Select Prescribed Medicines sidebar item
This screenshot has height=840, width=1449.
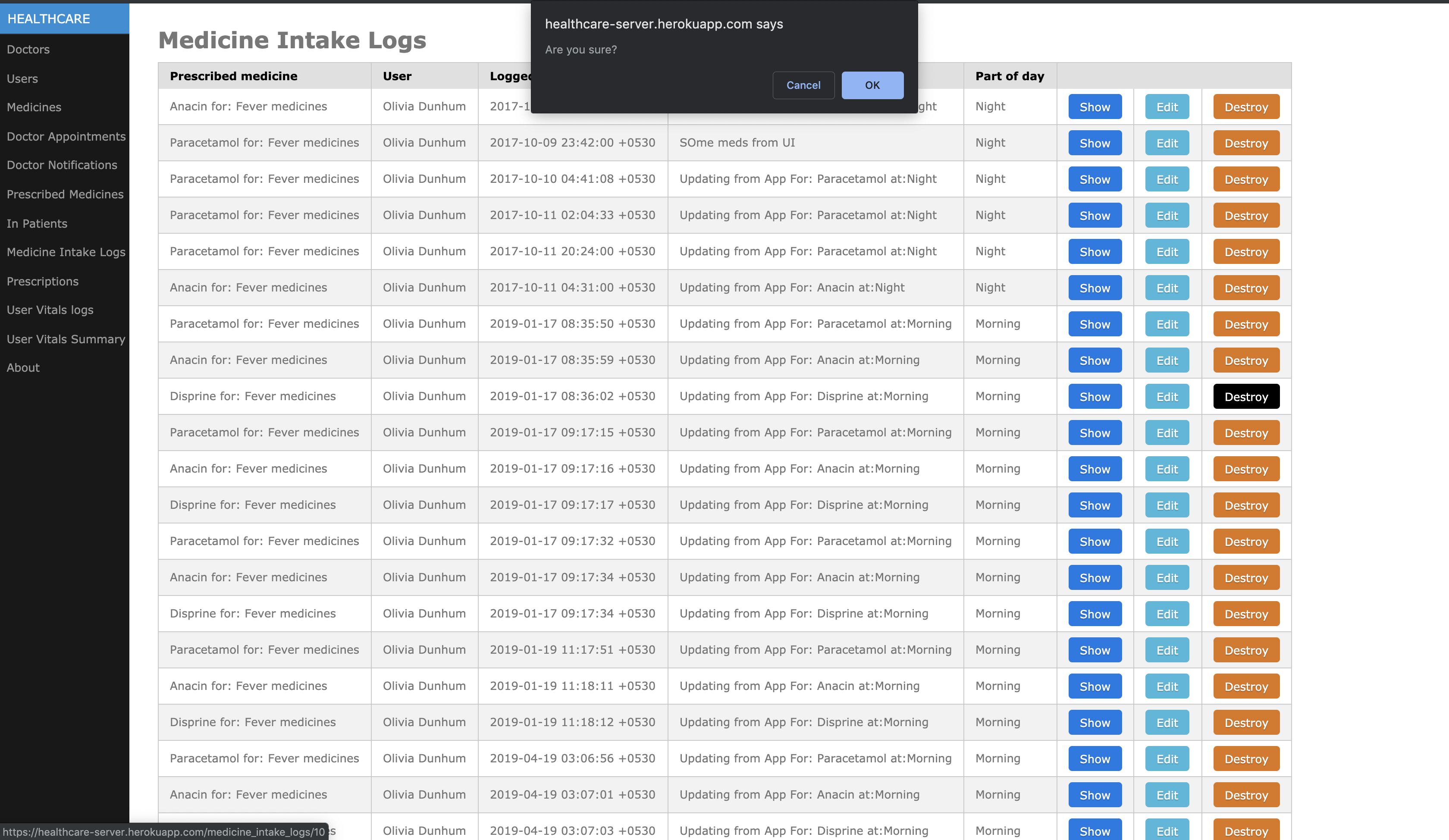[x=65, y=194]
